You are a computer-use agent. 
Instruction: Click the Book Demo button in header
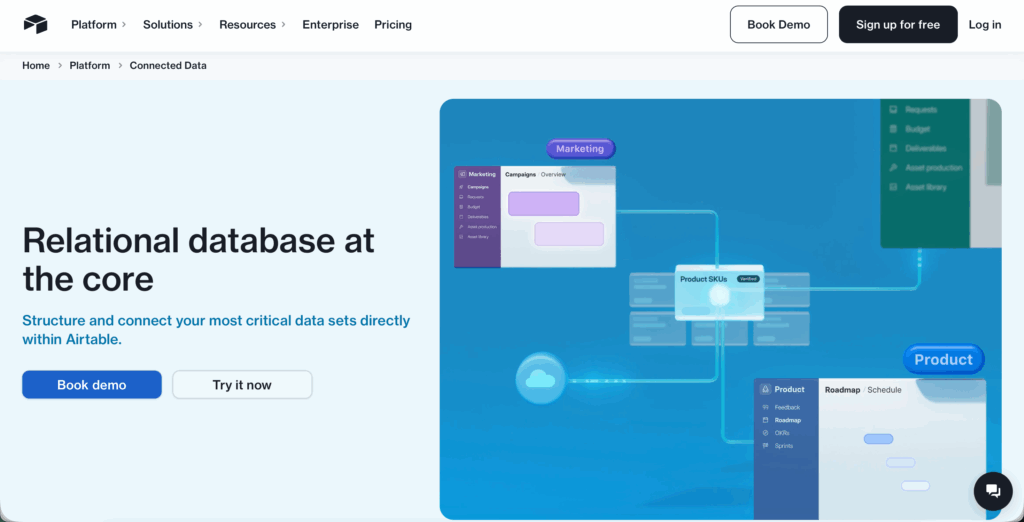coord(778,24)
